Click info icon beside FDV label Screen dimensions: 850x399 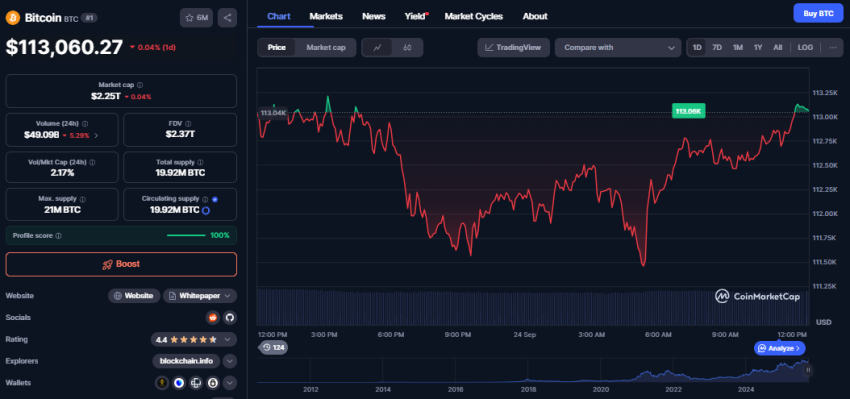[188, 124]
